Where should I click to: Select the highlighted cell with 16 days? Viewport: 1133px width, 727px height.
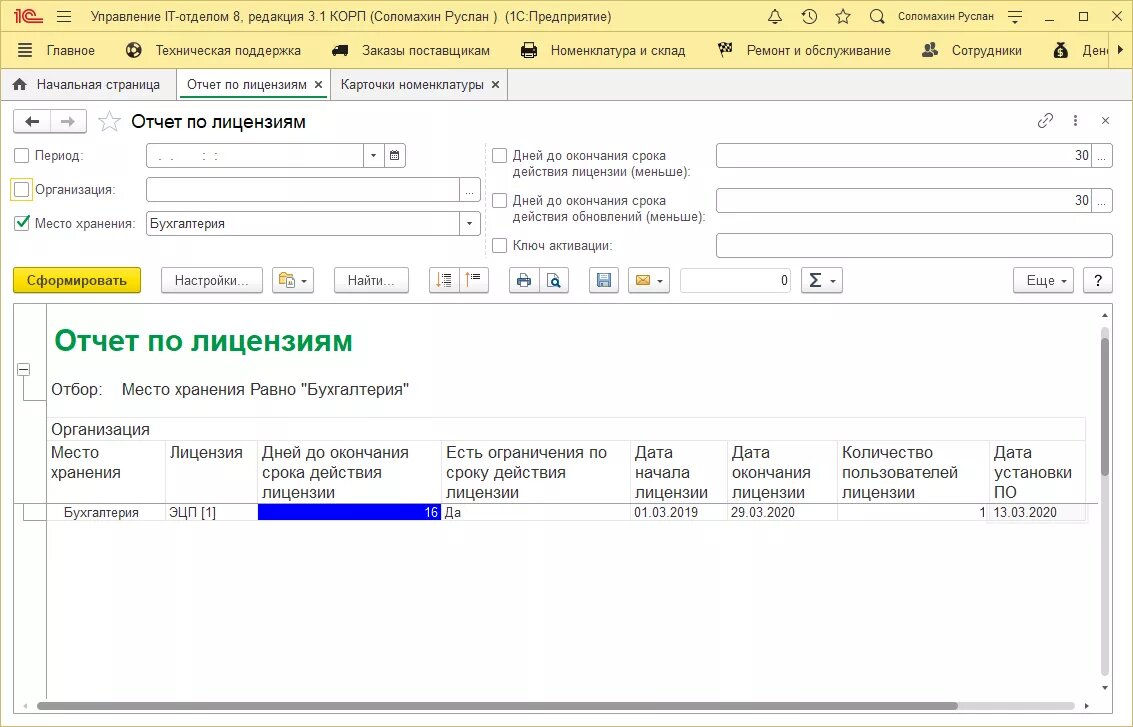point(349,512)
